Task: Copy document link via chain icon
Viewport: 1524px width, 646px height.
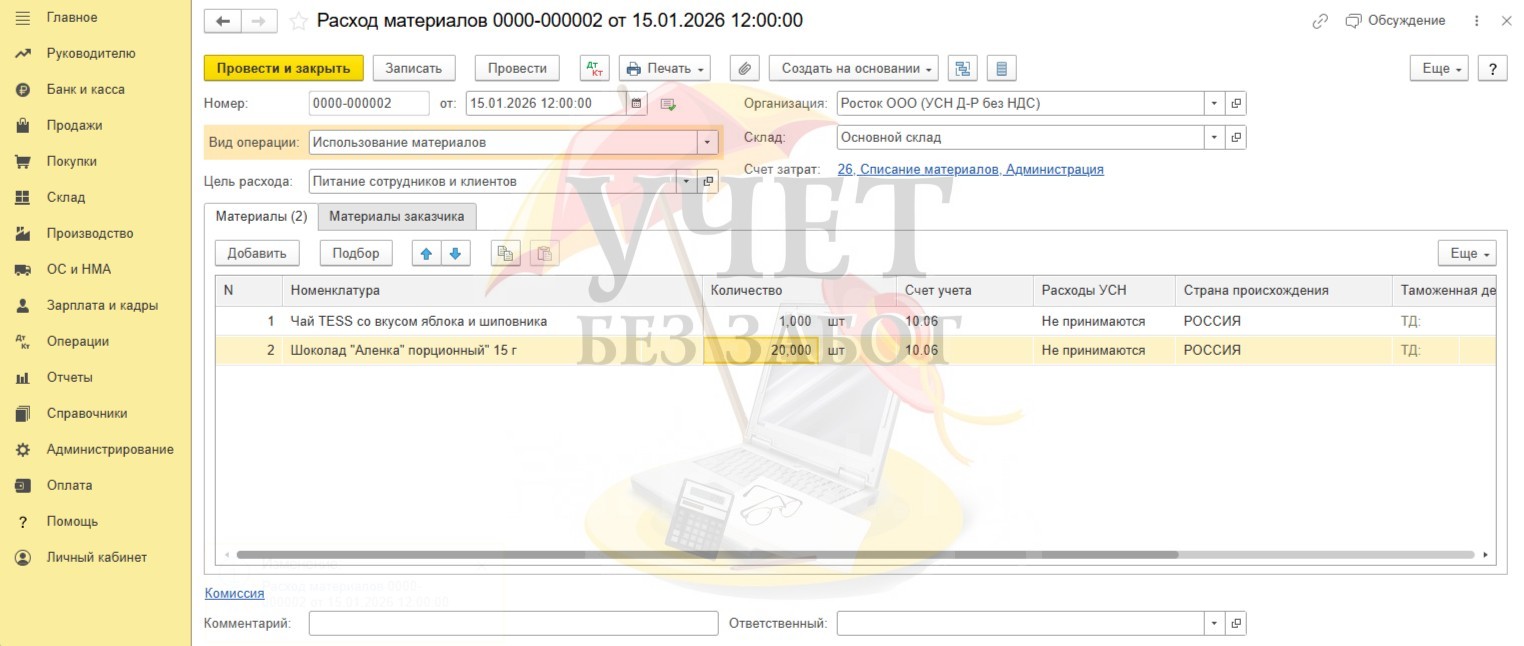Action: (1320, 21)
